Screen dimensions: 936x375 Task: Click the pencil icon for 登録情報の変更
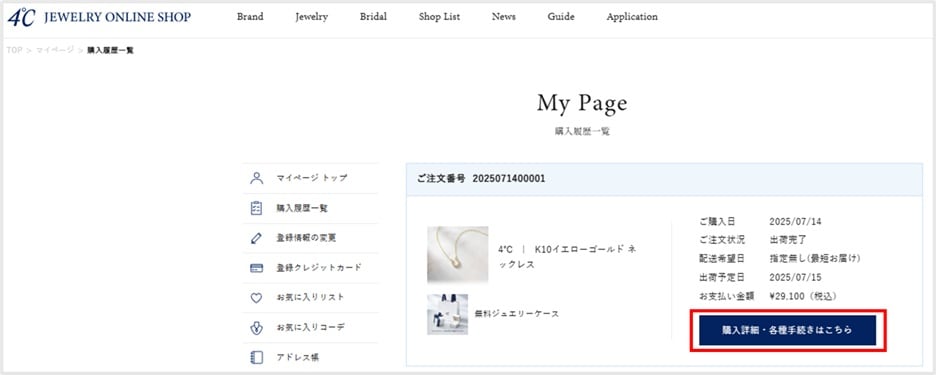click(256, 238)
